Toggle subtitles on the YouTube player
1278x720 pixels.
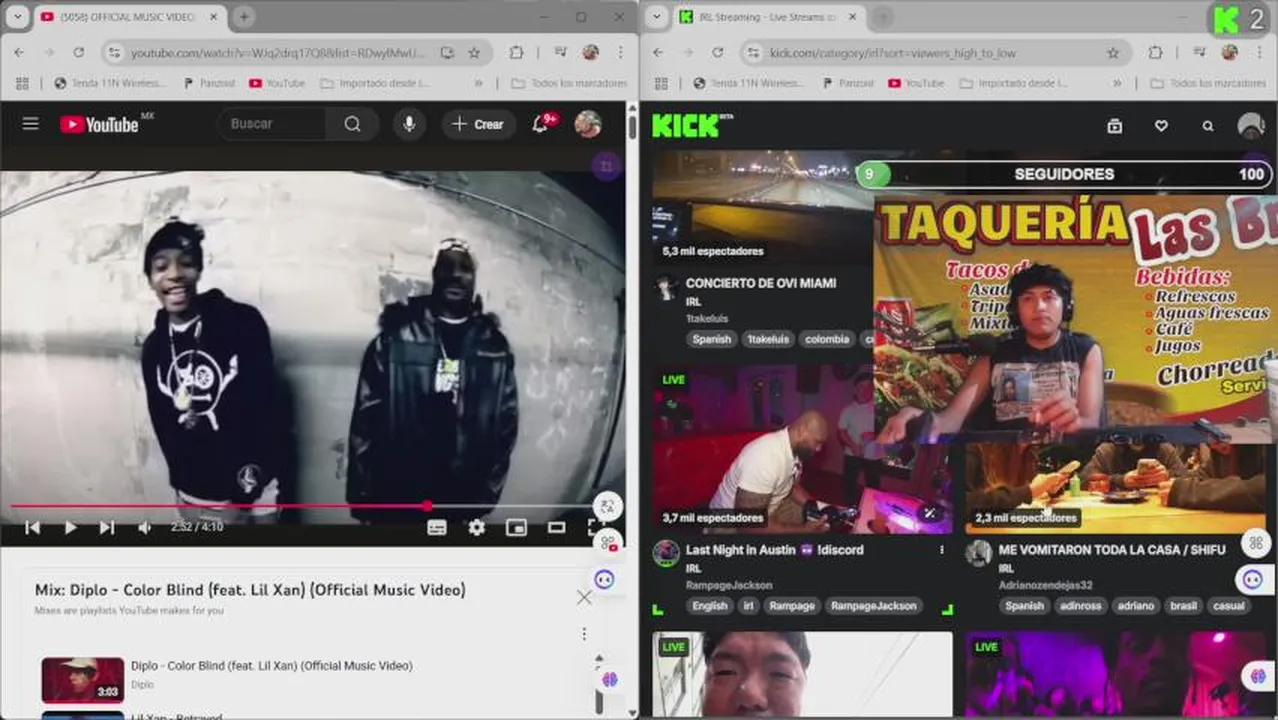(x=437, y=527)
